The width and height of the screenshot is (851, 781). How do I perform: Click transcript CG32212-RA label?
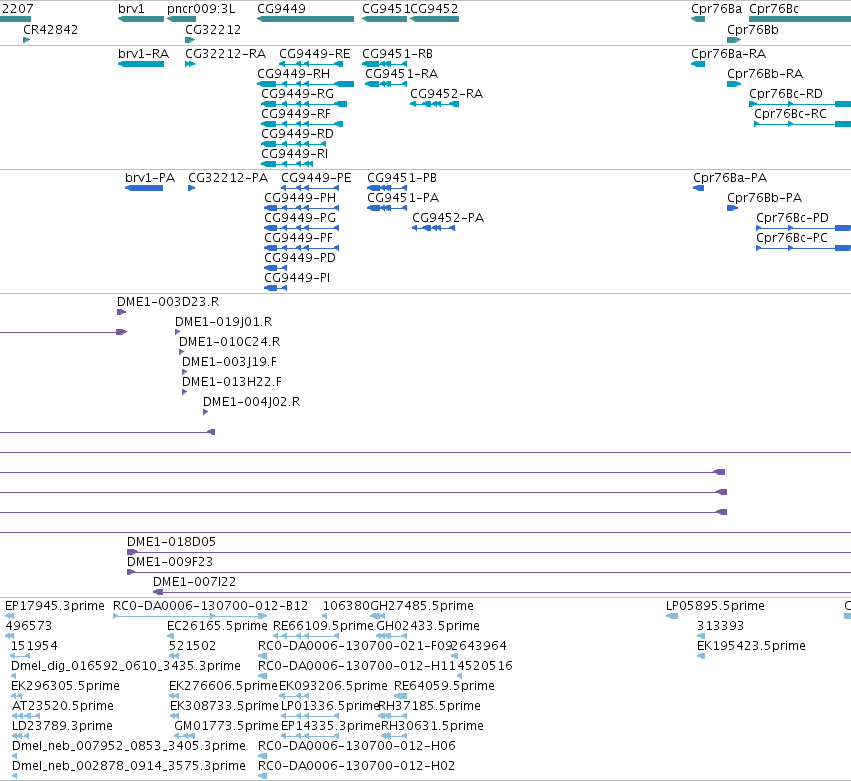(x=225, y=54)
